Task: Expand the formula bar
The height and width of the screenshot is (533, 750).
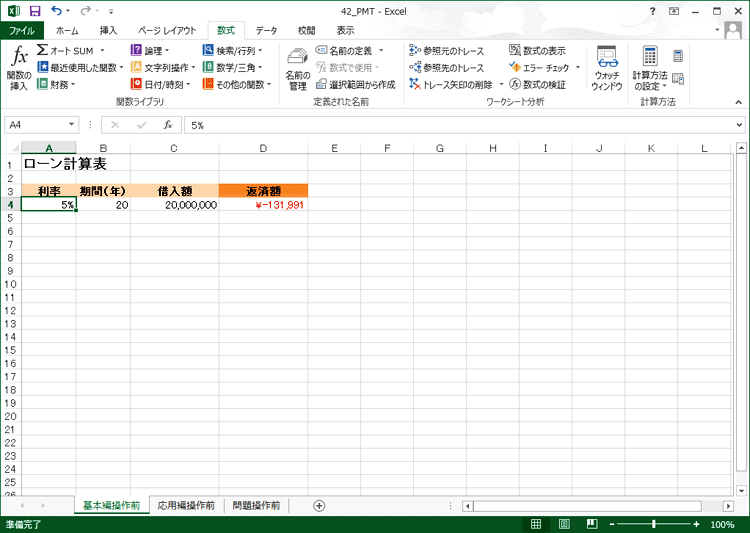Action: [739, 125]
